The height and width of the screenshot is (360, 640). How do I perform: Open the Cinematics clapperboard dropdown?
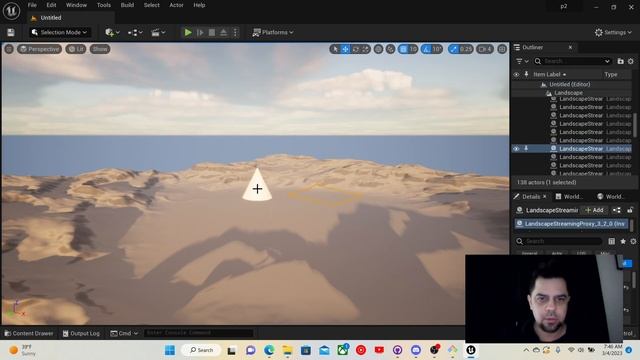click(x=158, y=32)
